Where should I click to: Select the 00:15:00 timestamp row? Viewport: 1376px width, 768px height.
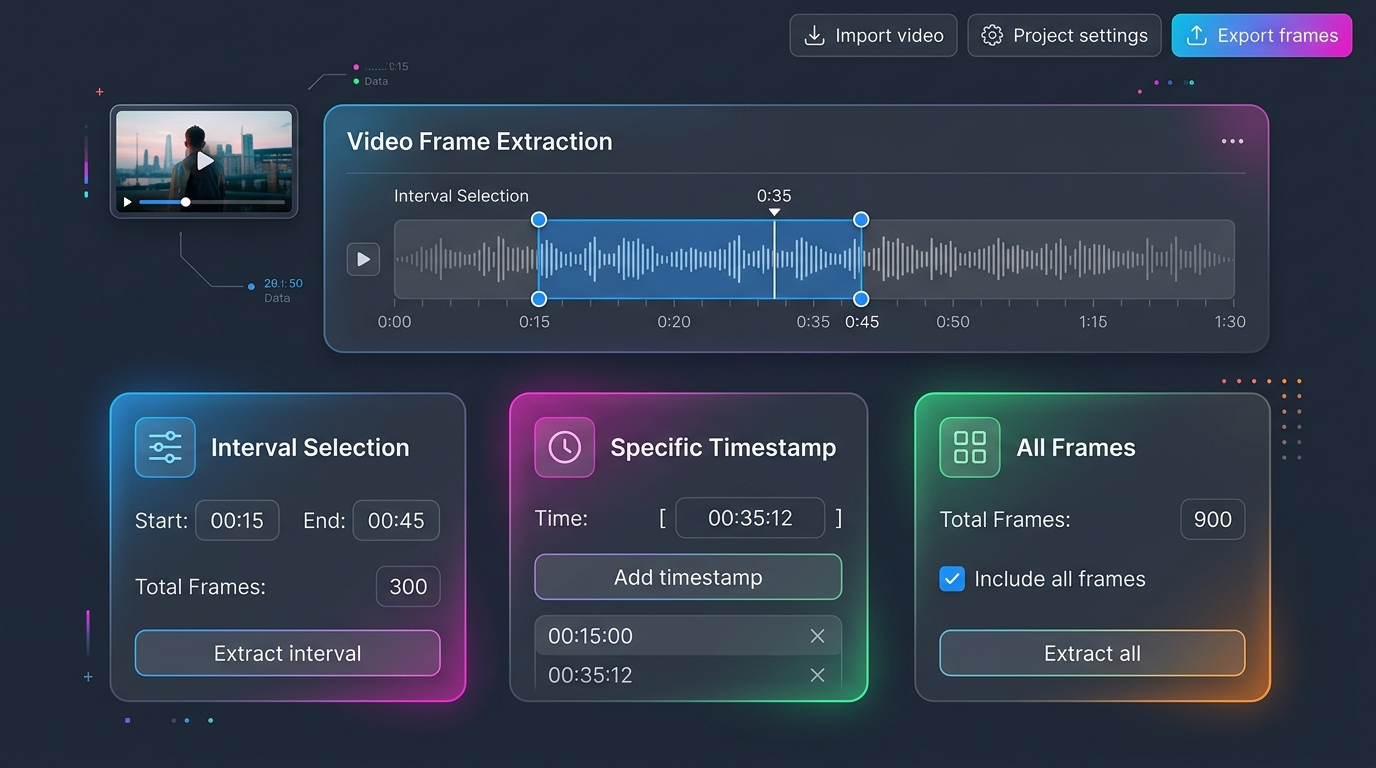[688, 636]
